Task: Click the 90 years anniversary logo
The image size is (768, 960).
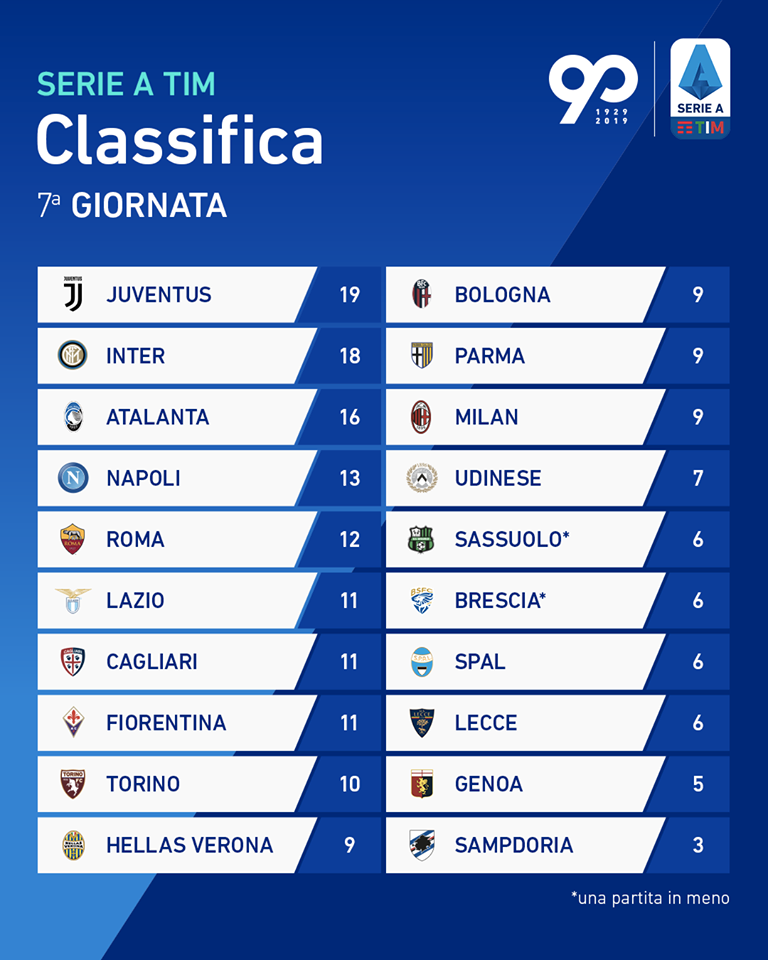Action: [x=593, y=89]
